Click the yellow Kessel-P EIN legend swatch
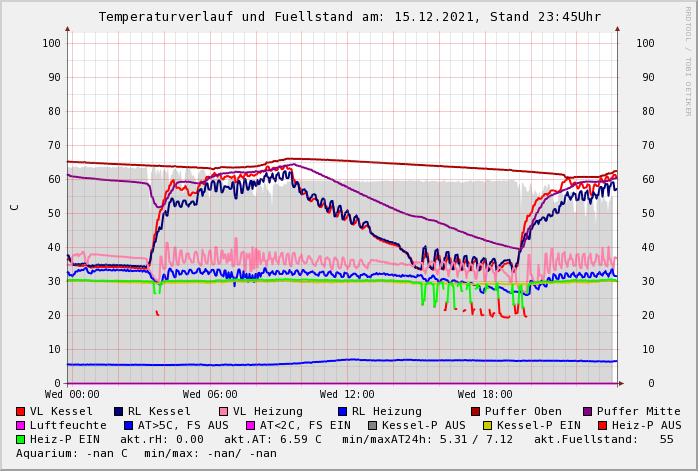Viewport: 698px width, 471px height. (487, 425)
